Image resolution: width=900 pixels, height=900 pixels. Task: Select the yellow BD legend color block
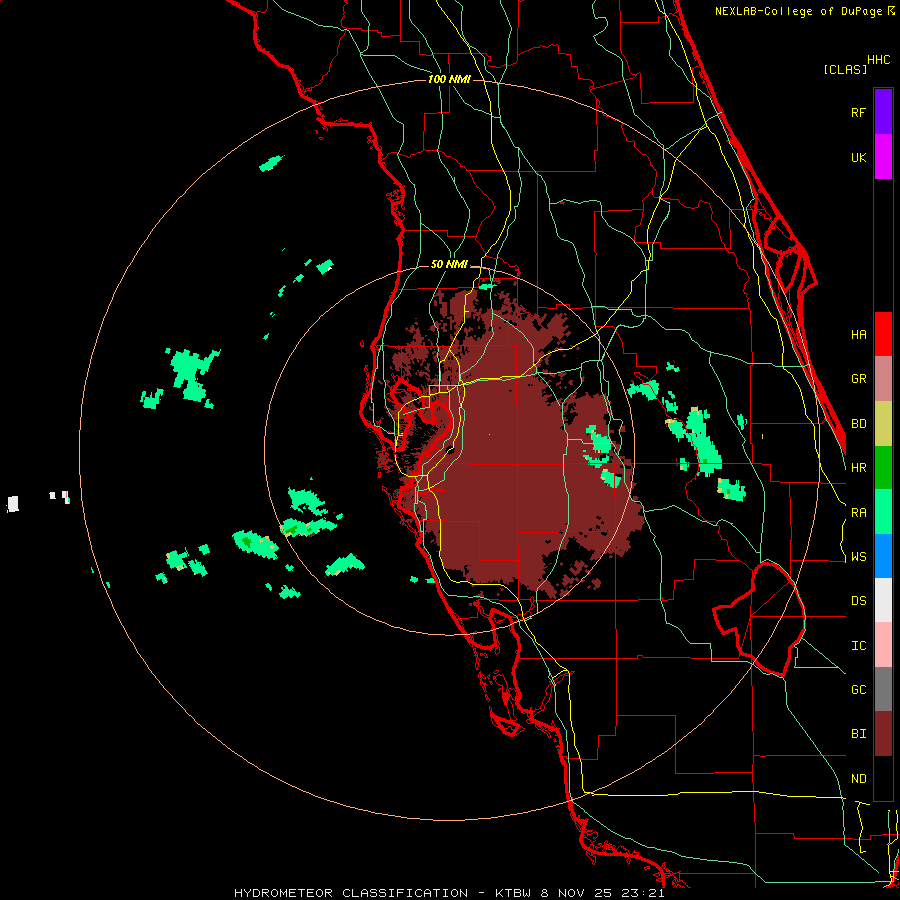coord(883,424)
